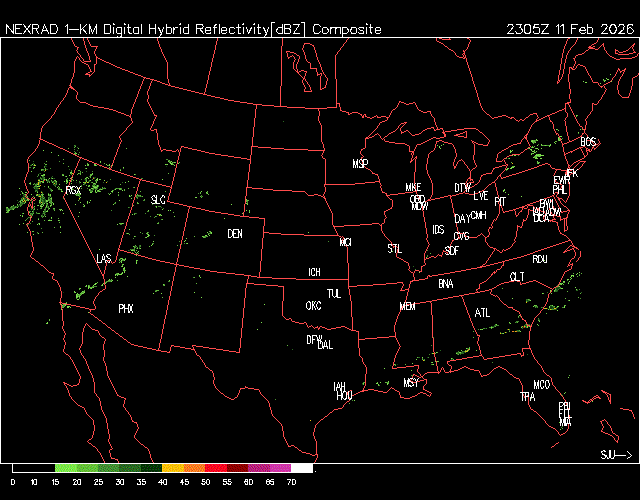The width and height of the screenshot is (640, 500).
Task: Click the PHX airport identifier
Action: click(x=126, y=309)
